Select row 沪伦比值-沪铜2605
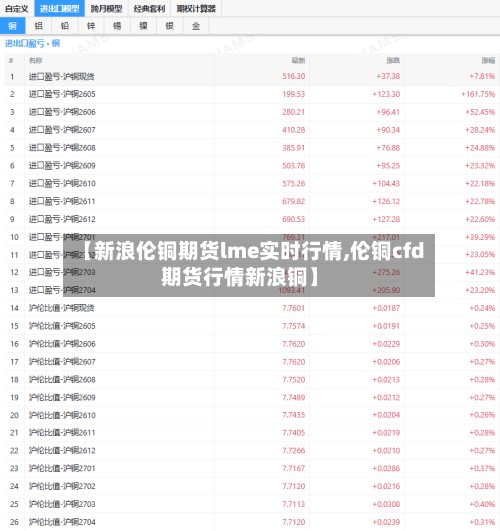 click(252, 326)
